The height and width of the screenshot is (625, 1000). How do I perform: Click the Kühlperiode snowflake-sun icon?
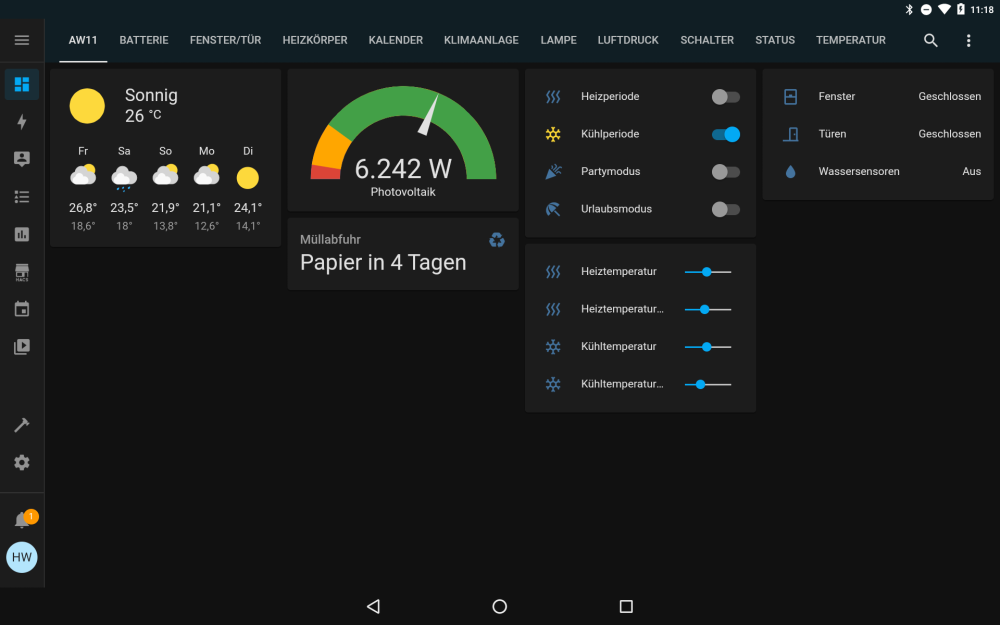point(553,134)
